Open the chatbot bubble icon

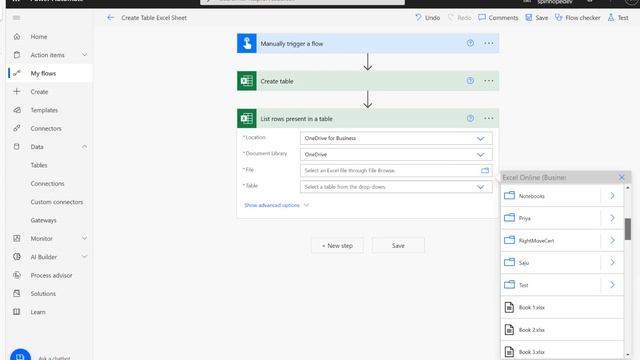coord(20,355)
